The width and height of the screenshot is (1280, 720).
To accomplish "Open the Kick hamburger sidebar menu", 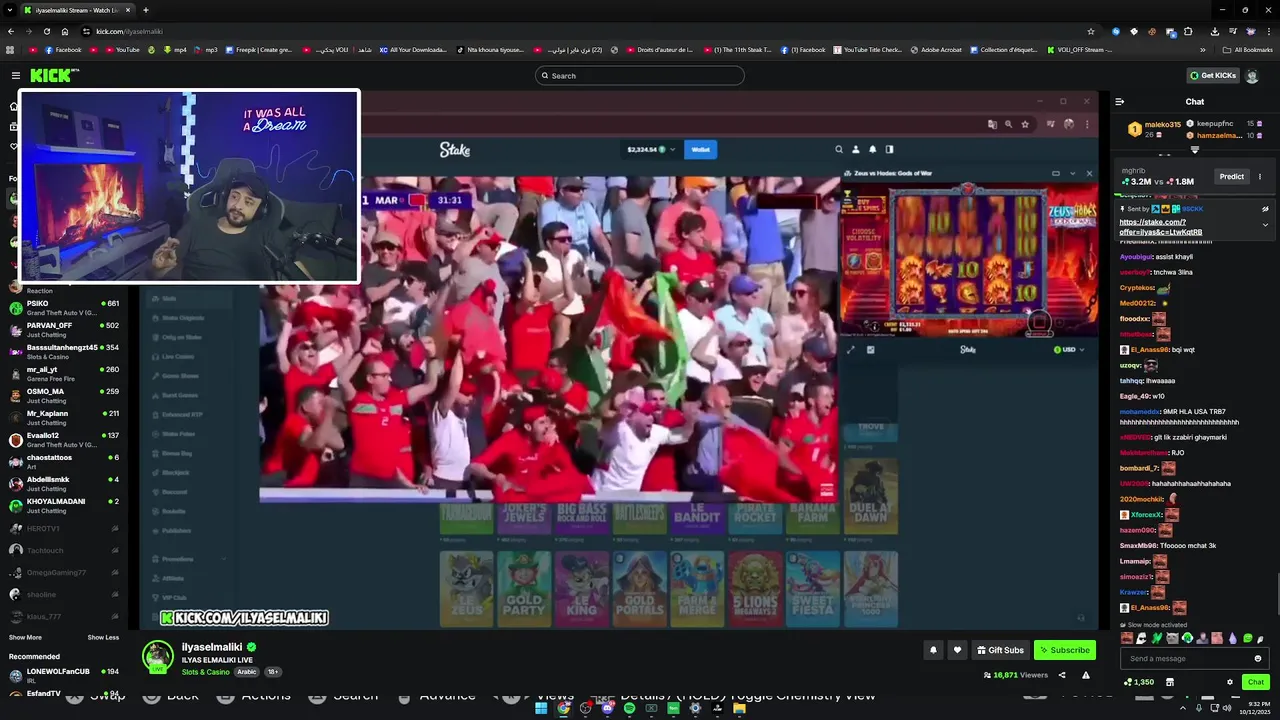I will point(16,75).
